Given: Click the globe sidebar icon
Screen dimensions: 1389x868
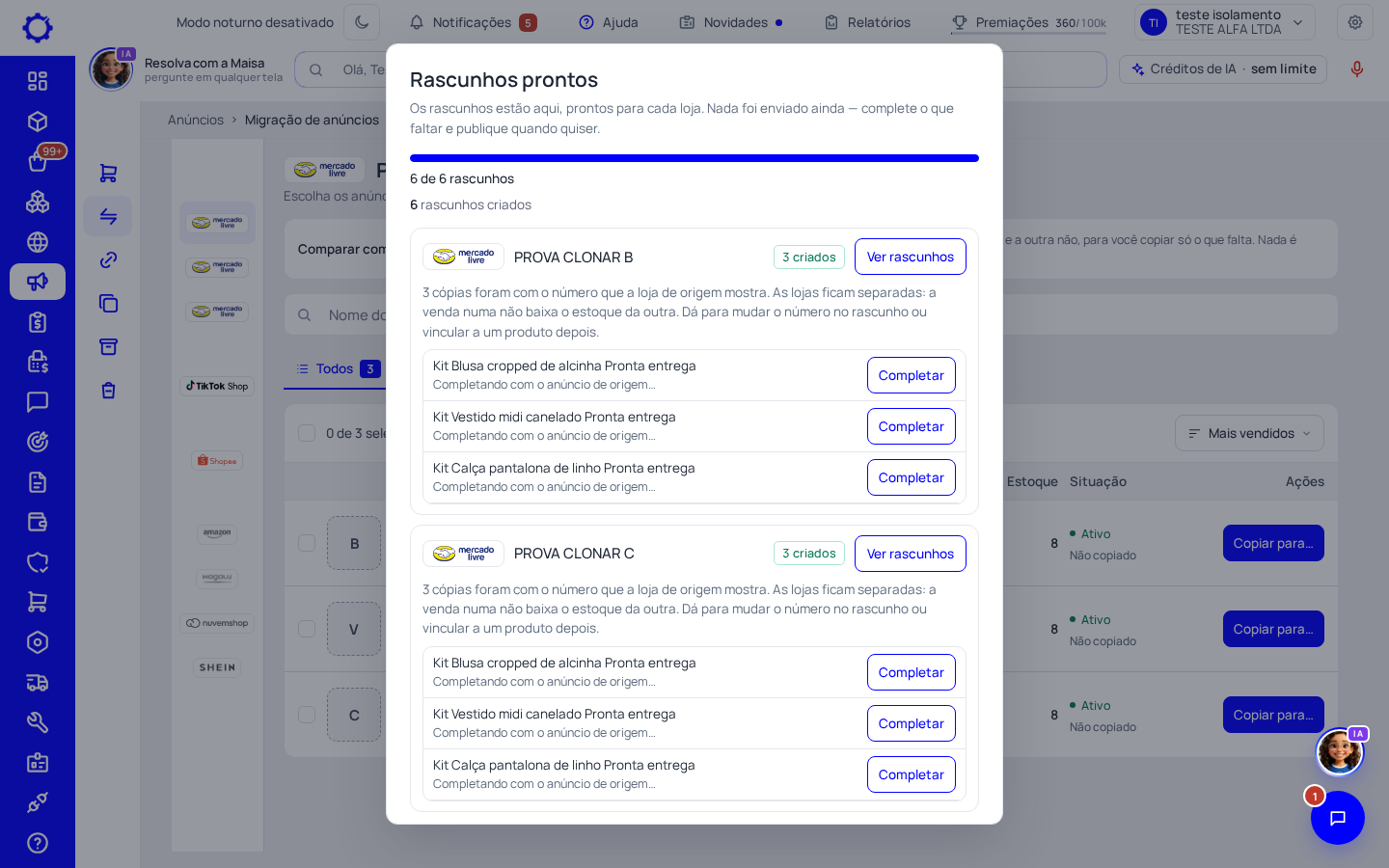Looking at the screenshot, I should (38, 242).
